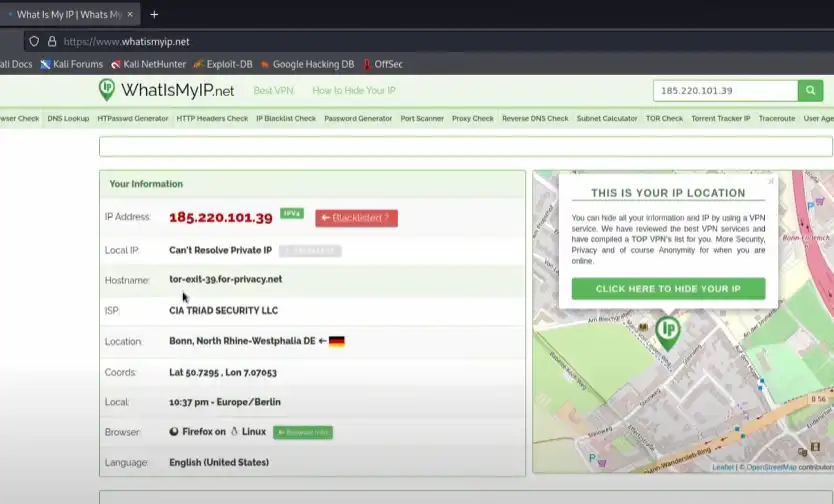Open the Password Generator tool
The height and width of the screenshot is (504, 834).
[358, 119]
